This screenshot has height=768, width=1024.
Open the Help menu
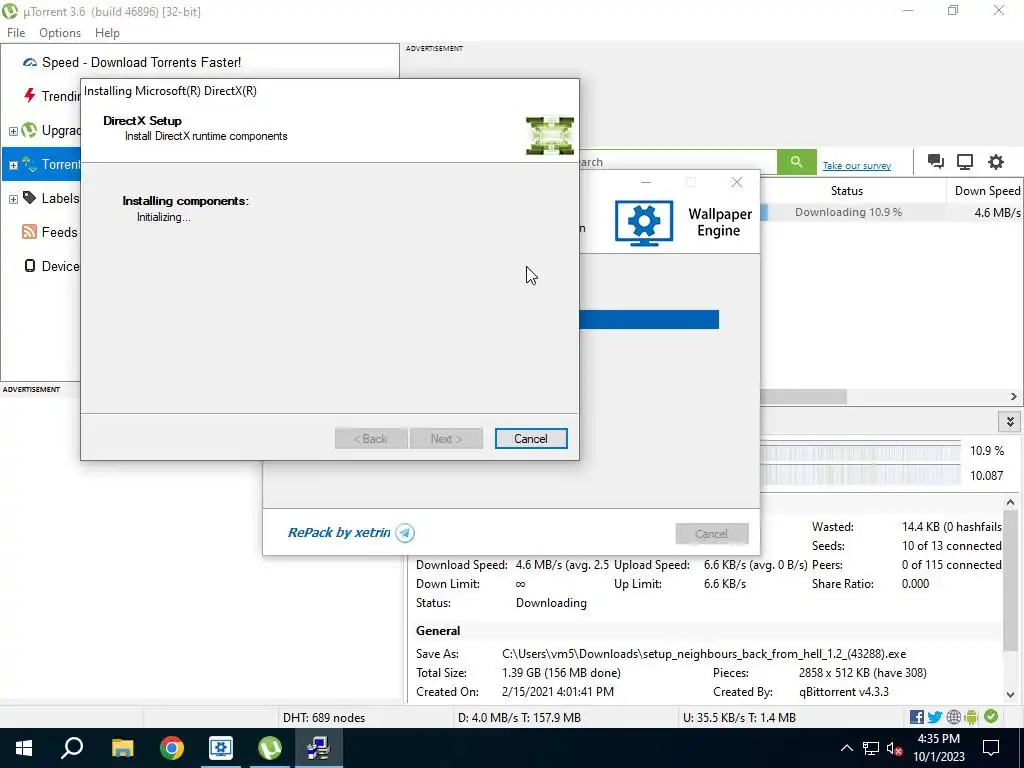(107, 33)
